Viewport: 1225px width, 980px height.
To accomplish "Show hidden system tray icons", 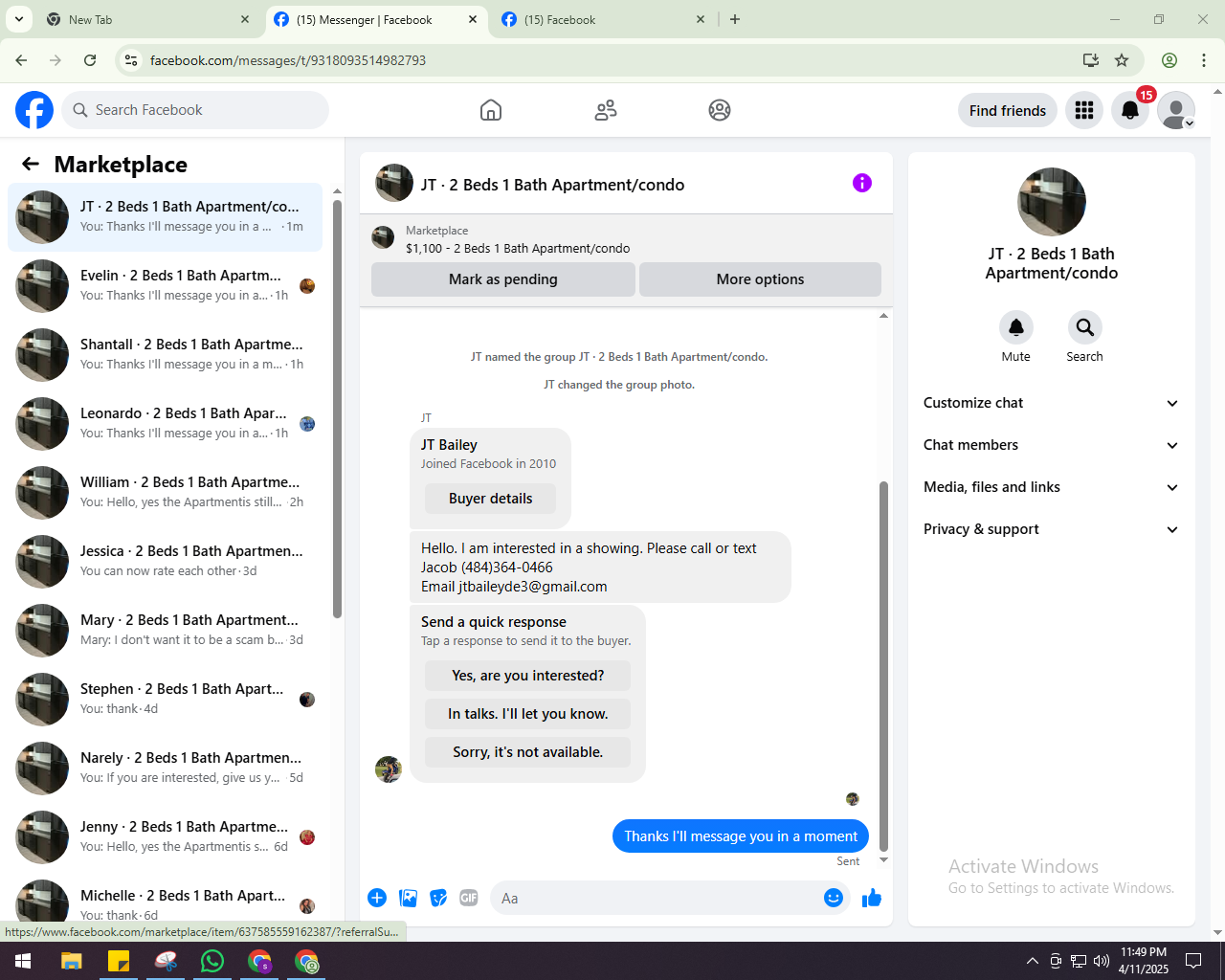I will pos(1032,961).
